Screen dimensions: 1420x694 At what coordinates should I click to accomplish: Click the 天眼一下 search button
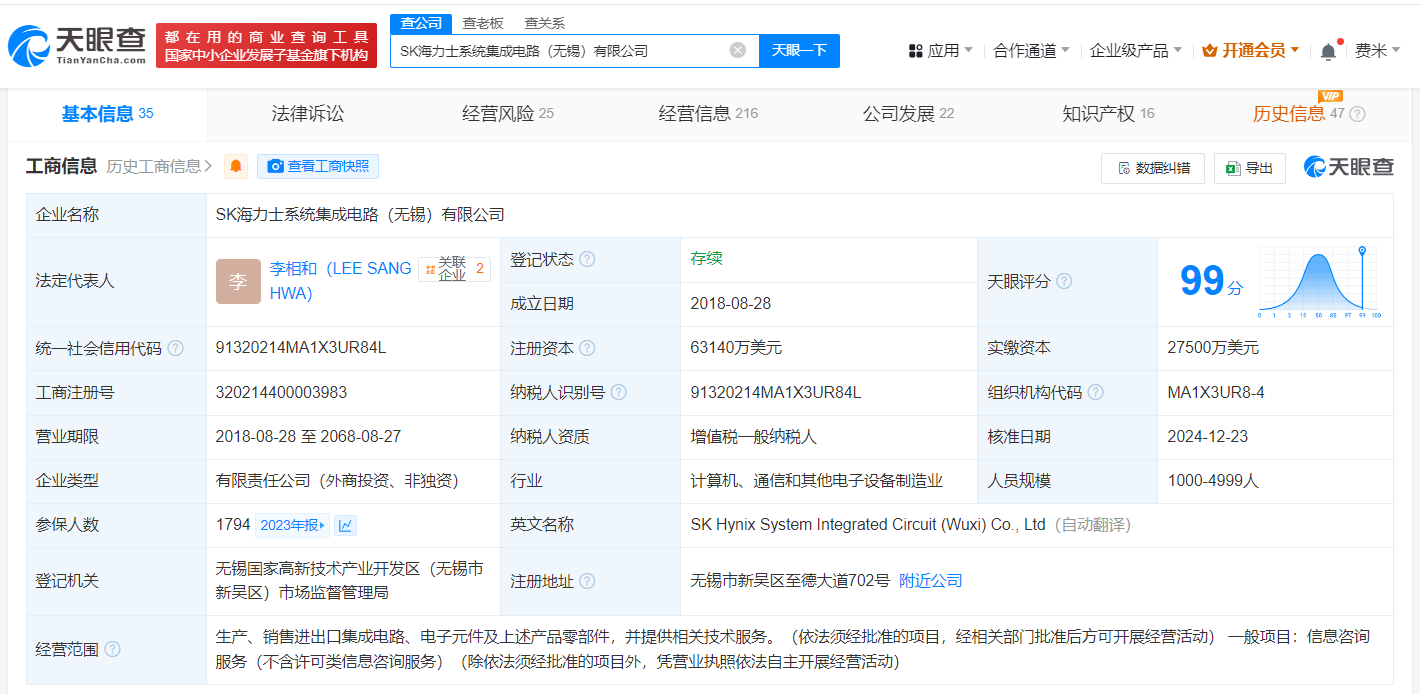[x=799, y=50]
